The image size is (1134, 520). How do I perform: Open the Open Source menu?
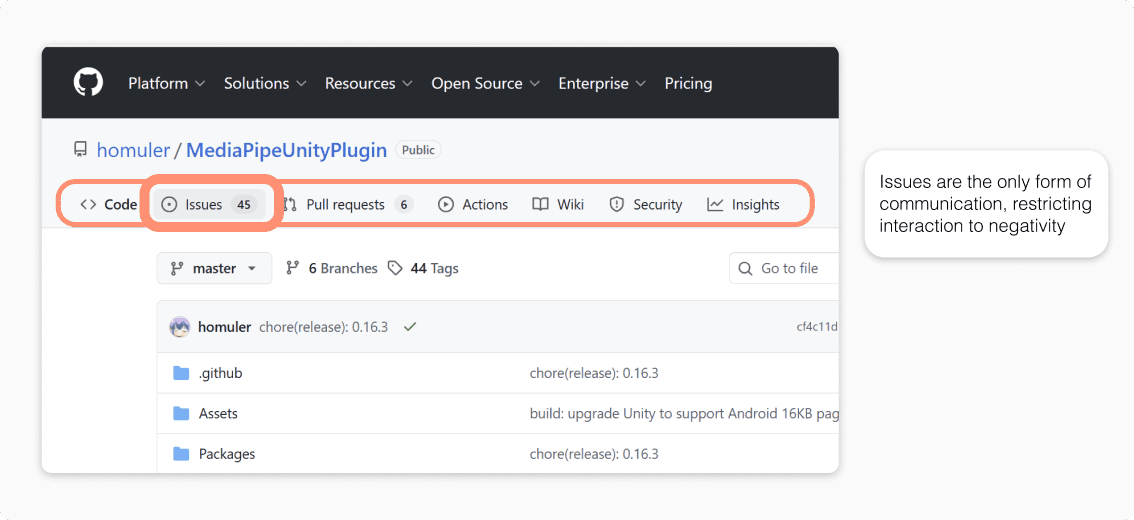click(x=486, y=84)
